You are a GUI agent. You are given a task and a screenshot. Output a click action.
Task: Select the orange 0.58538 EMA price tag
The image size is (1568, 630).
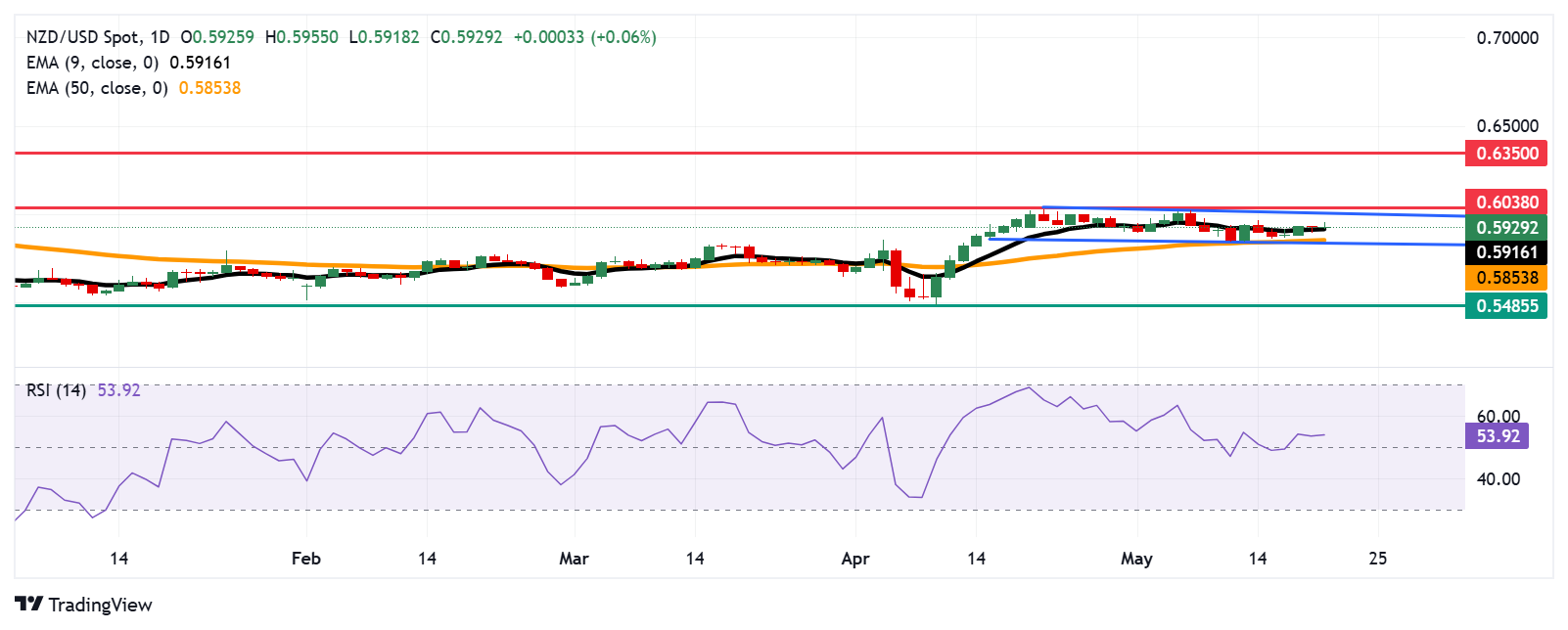click(1506, 278)
